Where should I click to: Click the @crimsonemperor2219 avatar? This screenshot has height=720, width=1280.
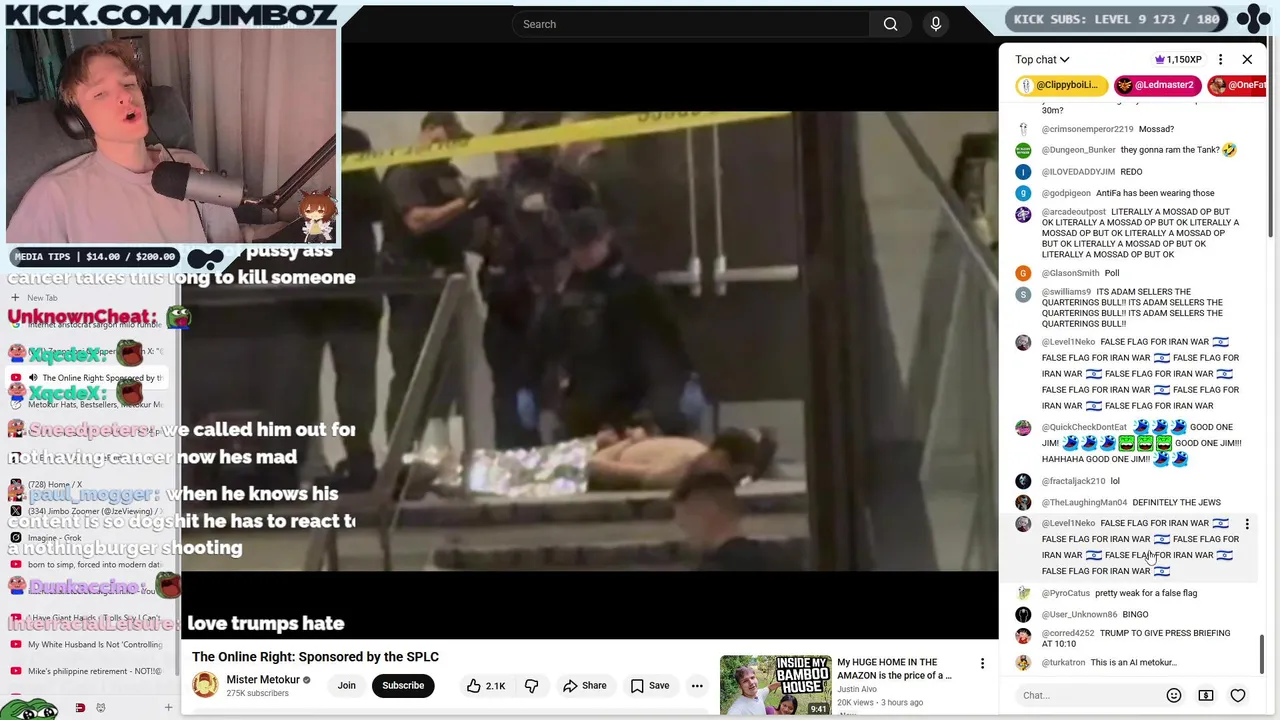(x=1023, y=129)
